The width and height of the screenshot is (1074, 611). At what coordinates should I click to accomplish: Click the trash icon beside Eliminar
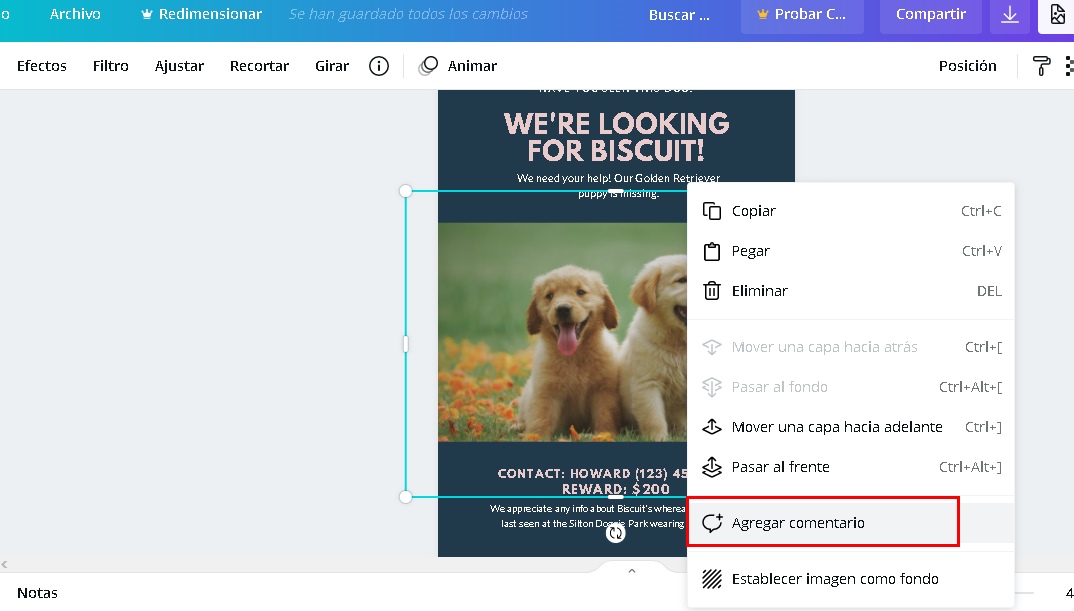point(712,291)
